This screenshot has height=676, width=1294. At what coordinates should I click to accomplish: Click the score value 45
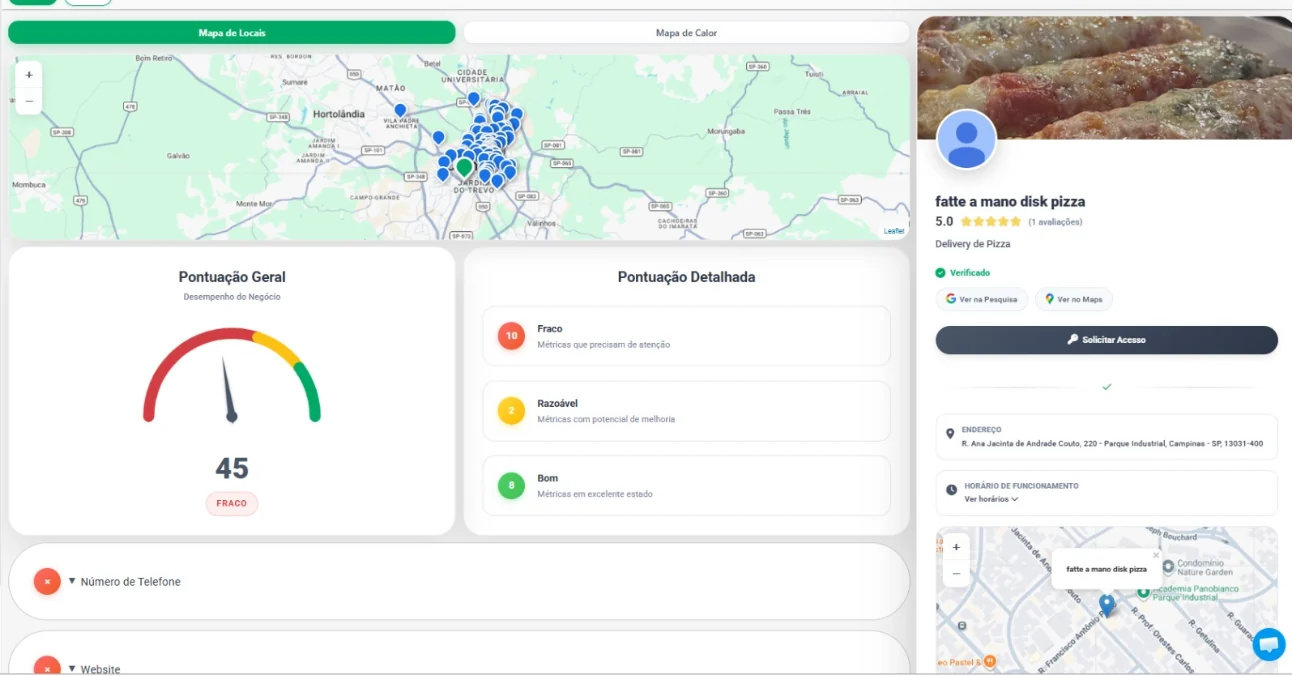(232, 468)
